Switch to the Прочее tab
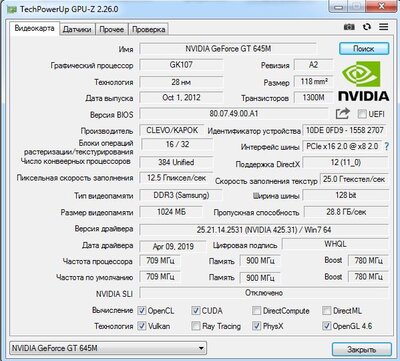Viewport: 400px width, 361px height. click(112, 29)
